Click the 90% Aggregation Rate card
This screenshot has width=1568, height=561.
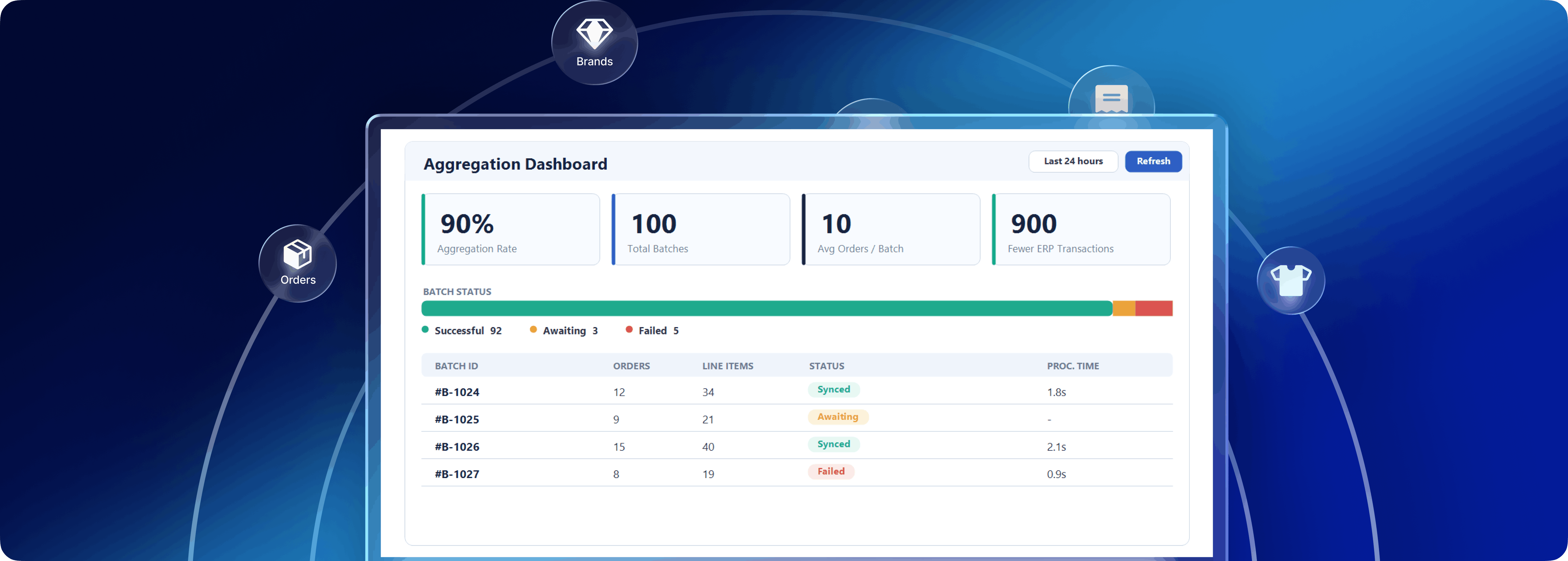coord(511,229)
